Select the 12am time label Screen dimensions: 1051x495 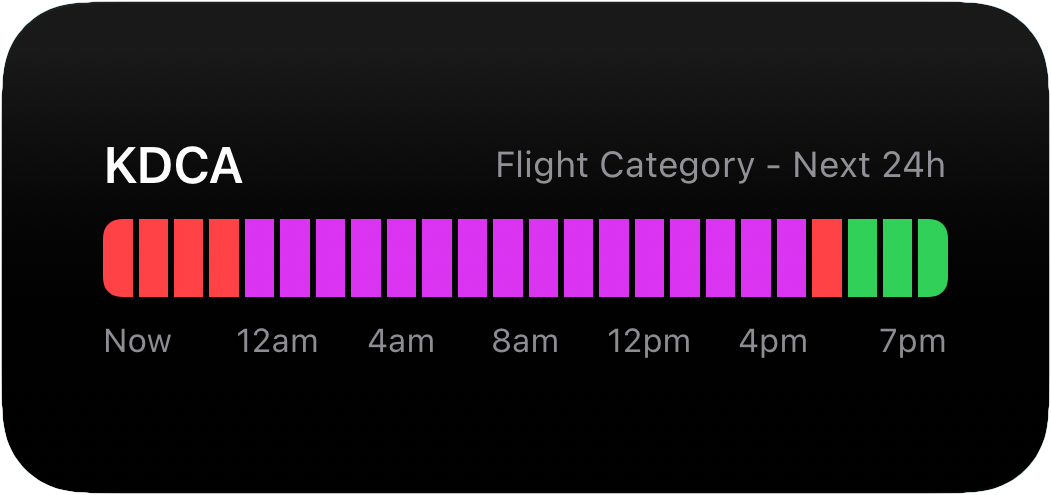(x=277, y=341)
